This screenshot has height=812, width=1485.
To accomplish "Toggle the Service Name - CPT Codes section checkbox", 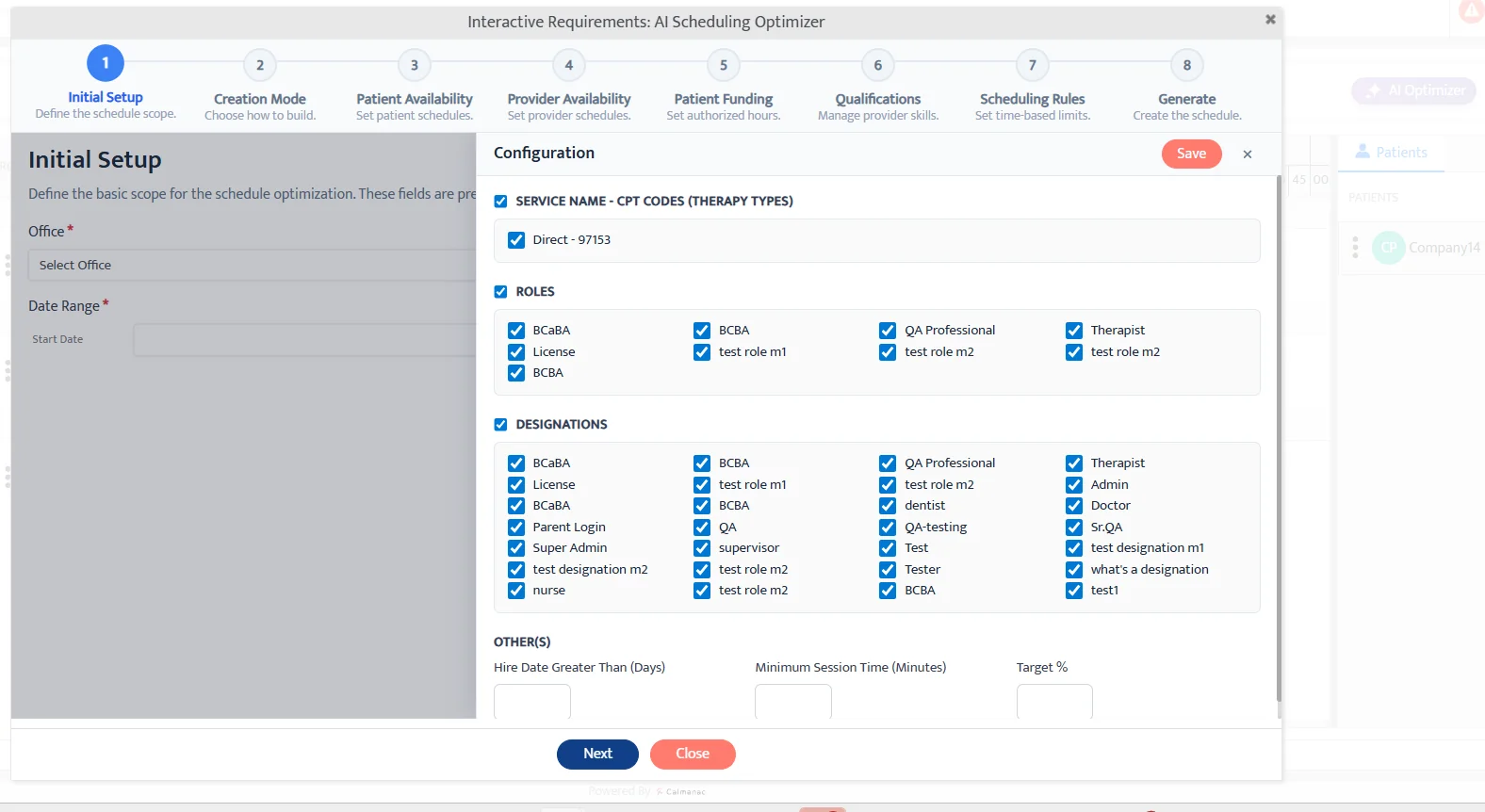I will click(x=500, y=202).
